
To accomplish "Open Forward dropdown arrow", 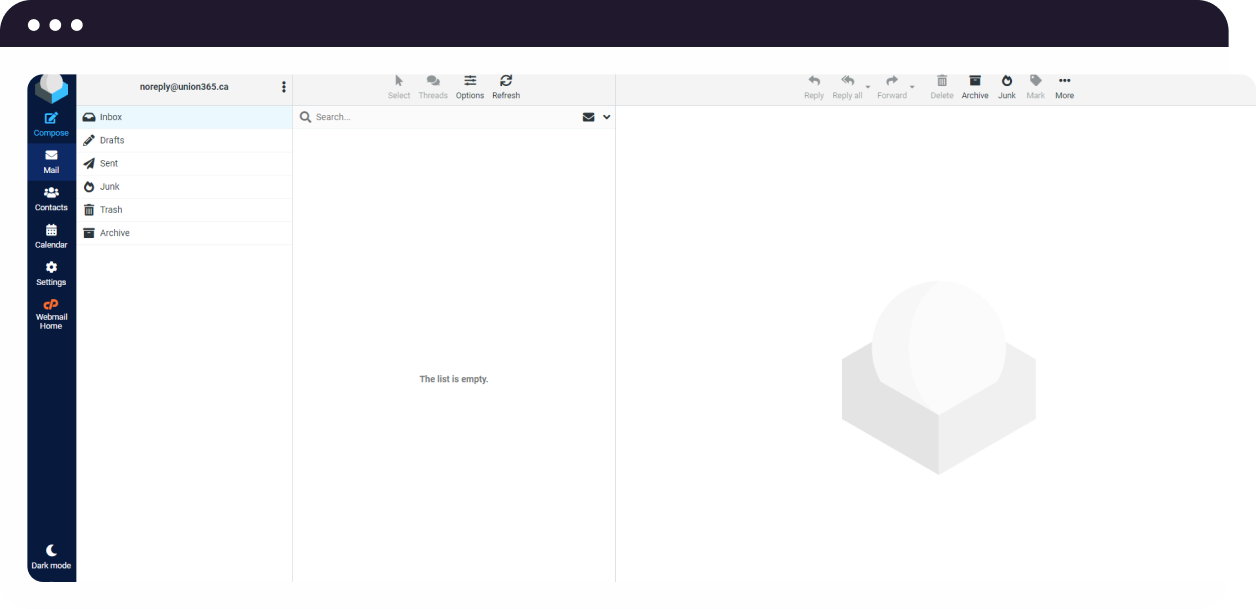I will [912, 87].
